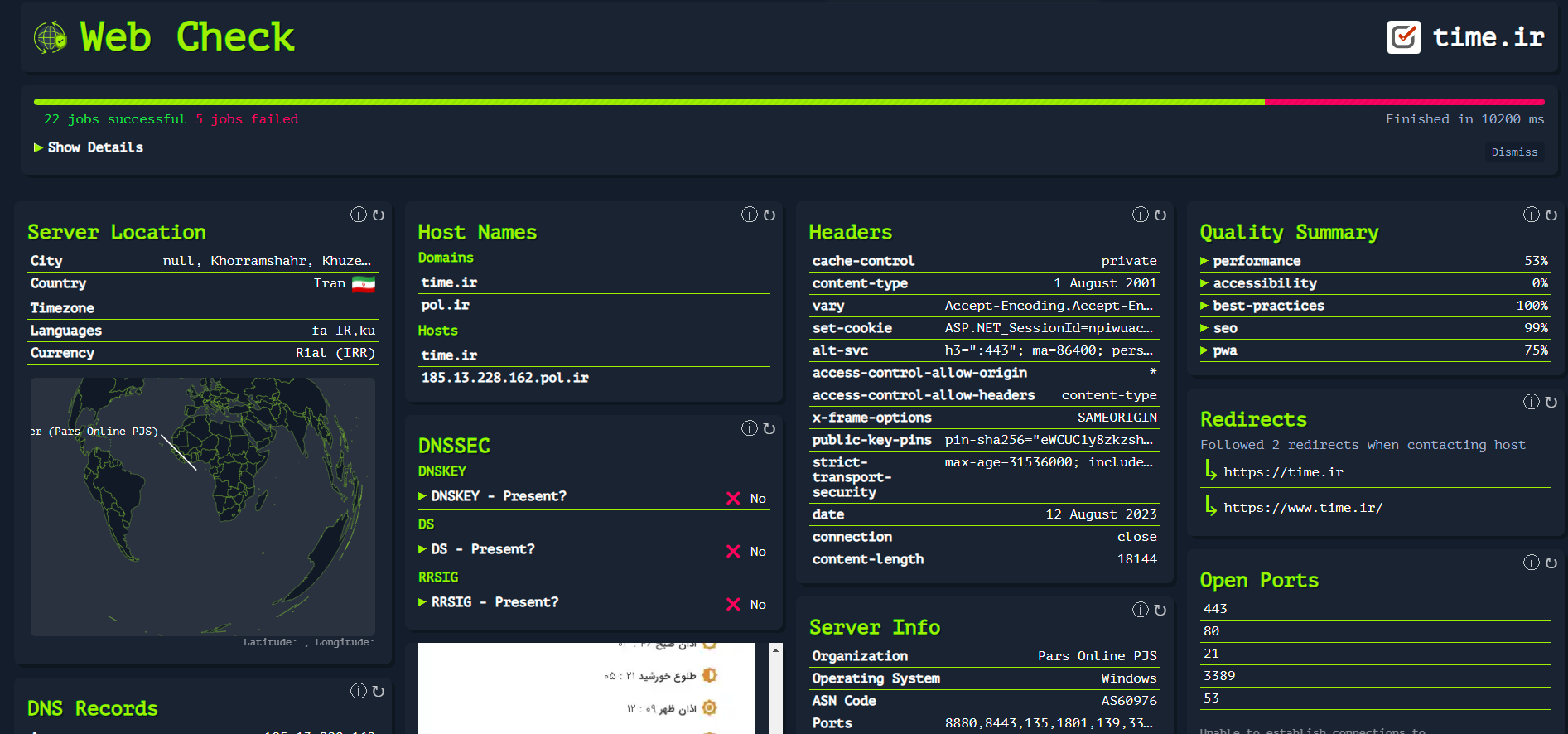Open info for Server Info card
The width and height of the screenshot is (1568, 734).
[x=1141, y=610]
